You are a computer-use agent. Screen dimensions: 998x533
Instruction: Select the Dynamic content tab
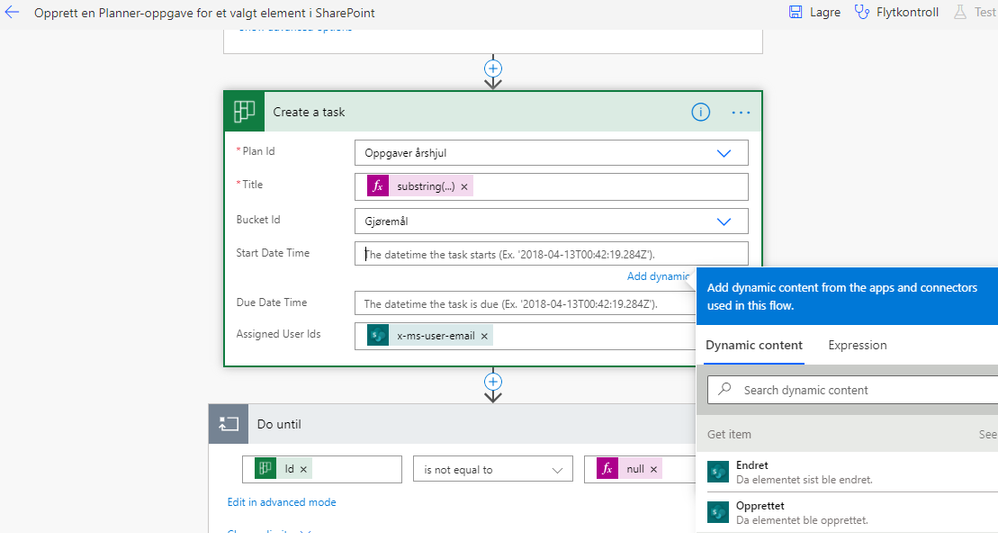tap(754, 345)
